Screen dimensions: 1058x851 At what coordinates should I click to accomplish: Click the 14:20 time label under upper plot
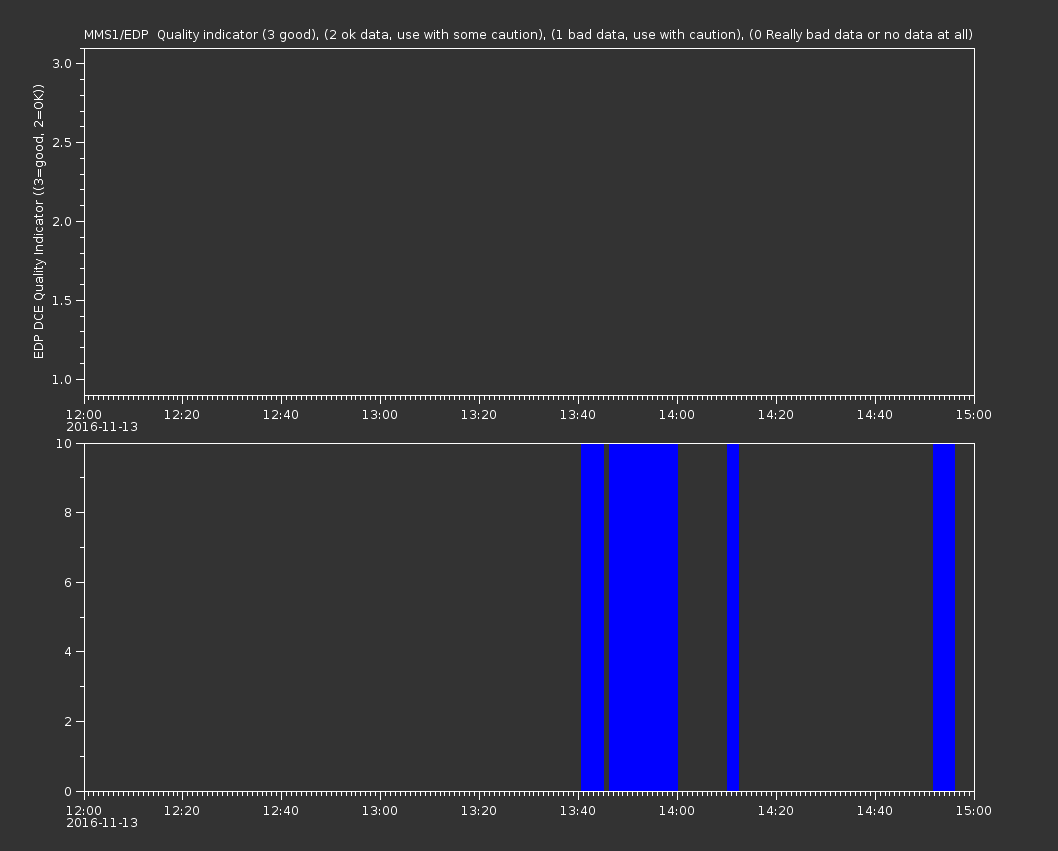[776, 414]
